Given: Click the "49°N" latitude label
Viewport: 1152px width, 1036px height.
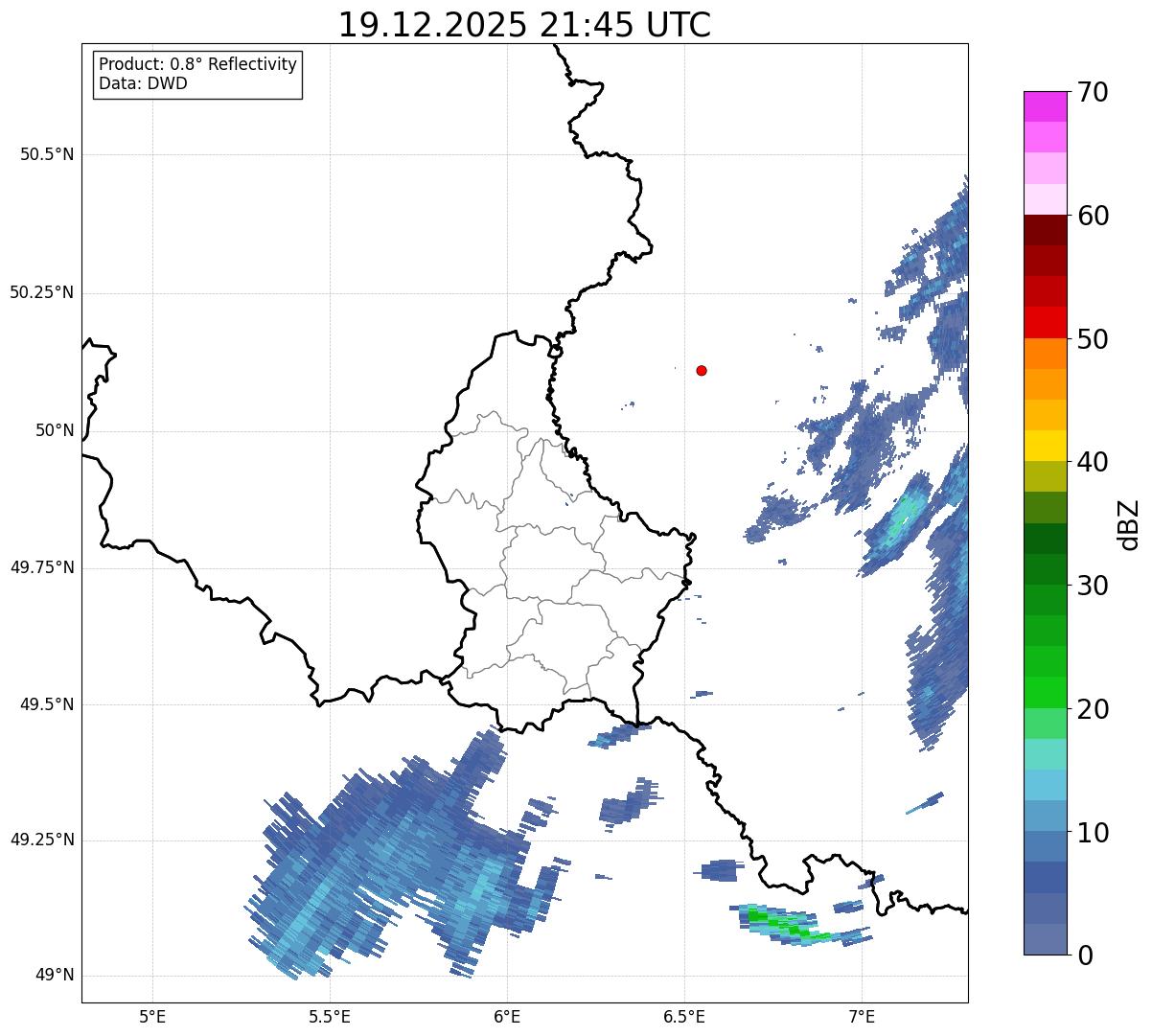Looking at the screenshot, I should coord(55,976).
